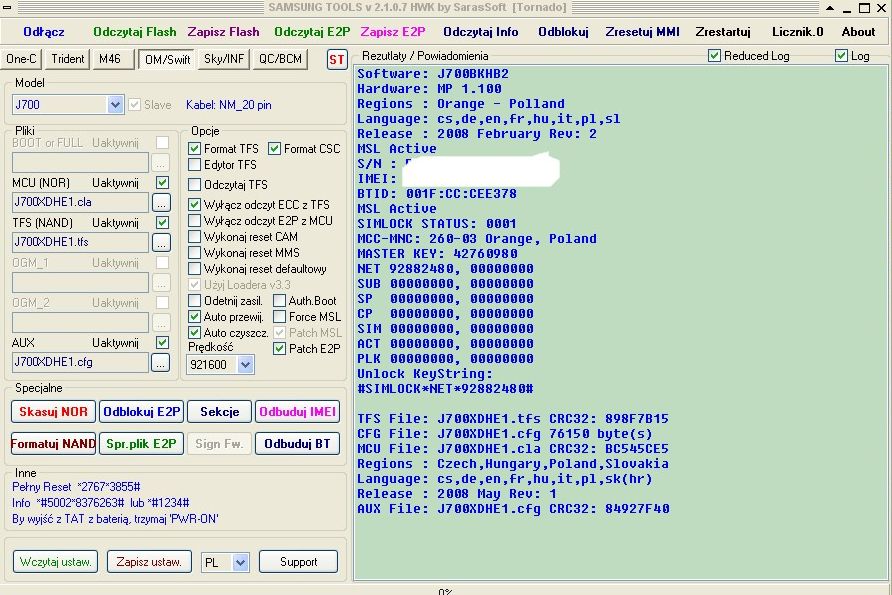
Task: Click the Skasuj NOR button
Action: point(53,412)
